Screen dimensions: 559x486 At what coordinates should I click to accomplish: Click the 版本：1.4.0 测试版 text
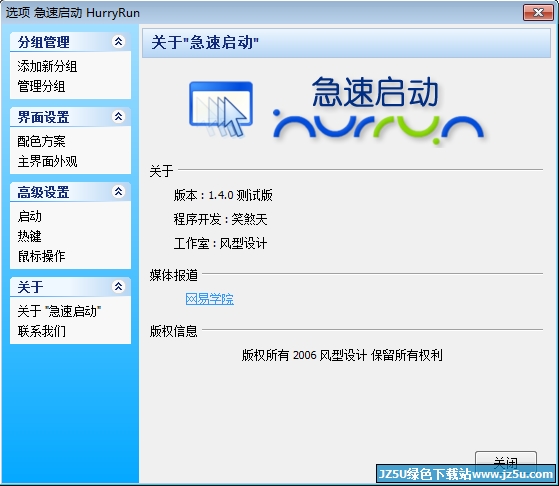223,195
